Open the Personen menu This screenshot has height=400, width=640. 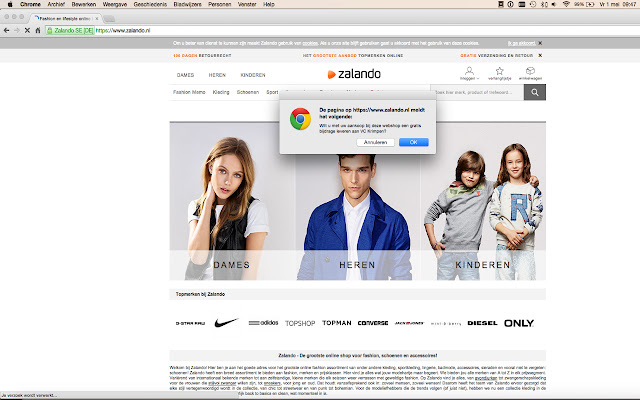220,4
